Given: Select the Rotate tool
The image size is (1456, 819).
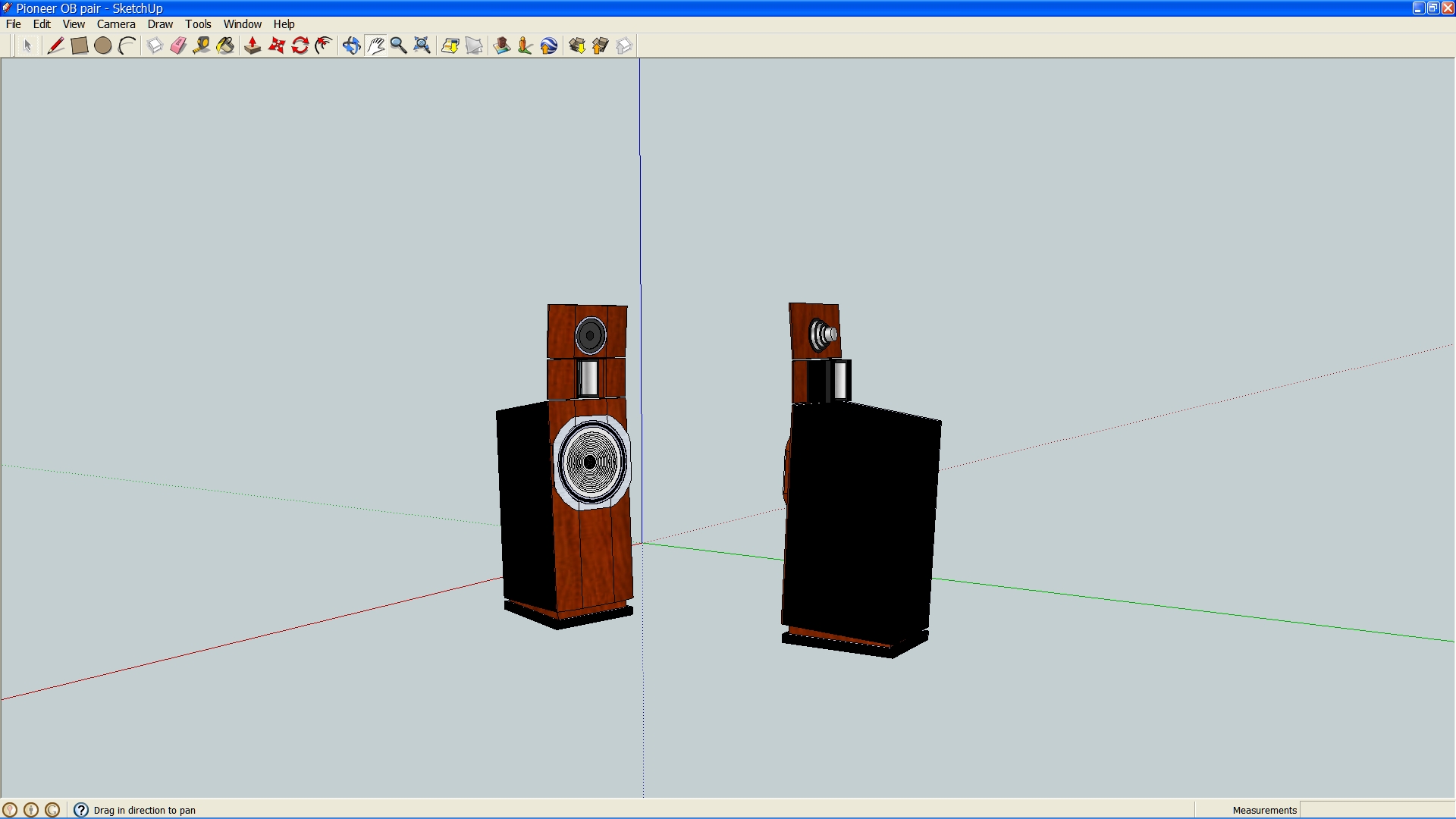Looking at the screenshot, I should click(x=300, y=46).
